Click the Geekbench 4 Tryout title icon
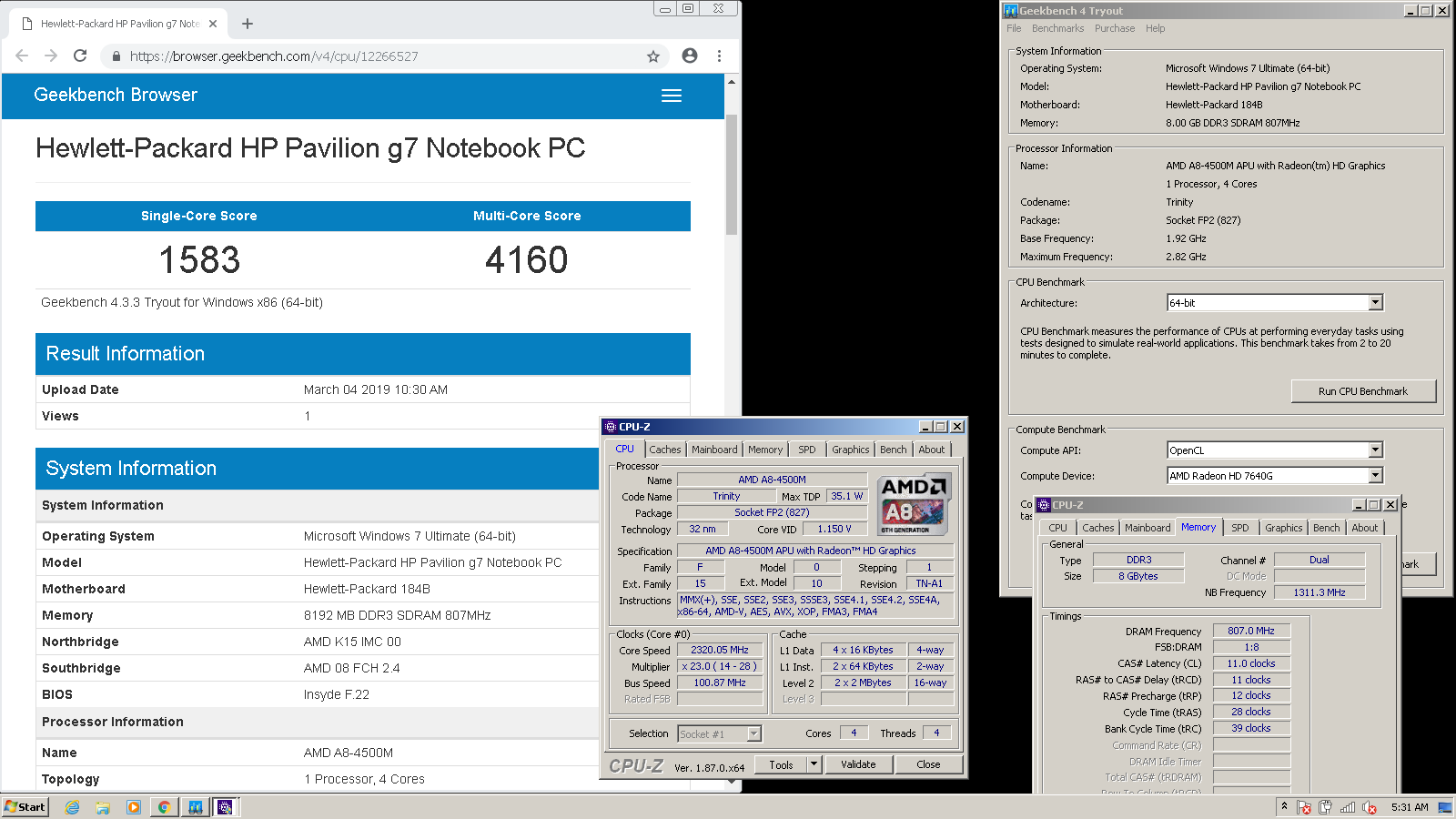 pos(1010,11)
